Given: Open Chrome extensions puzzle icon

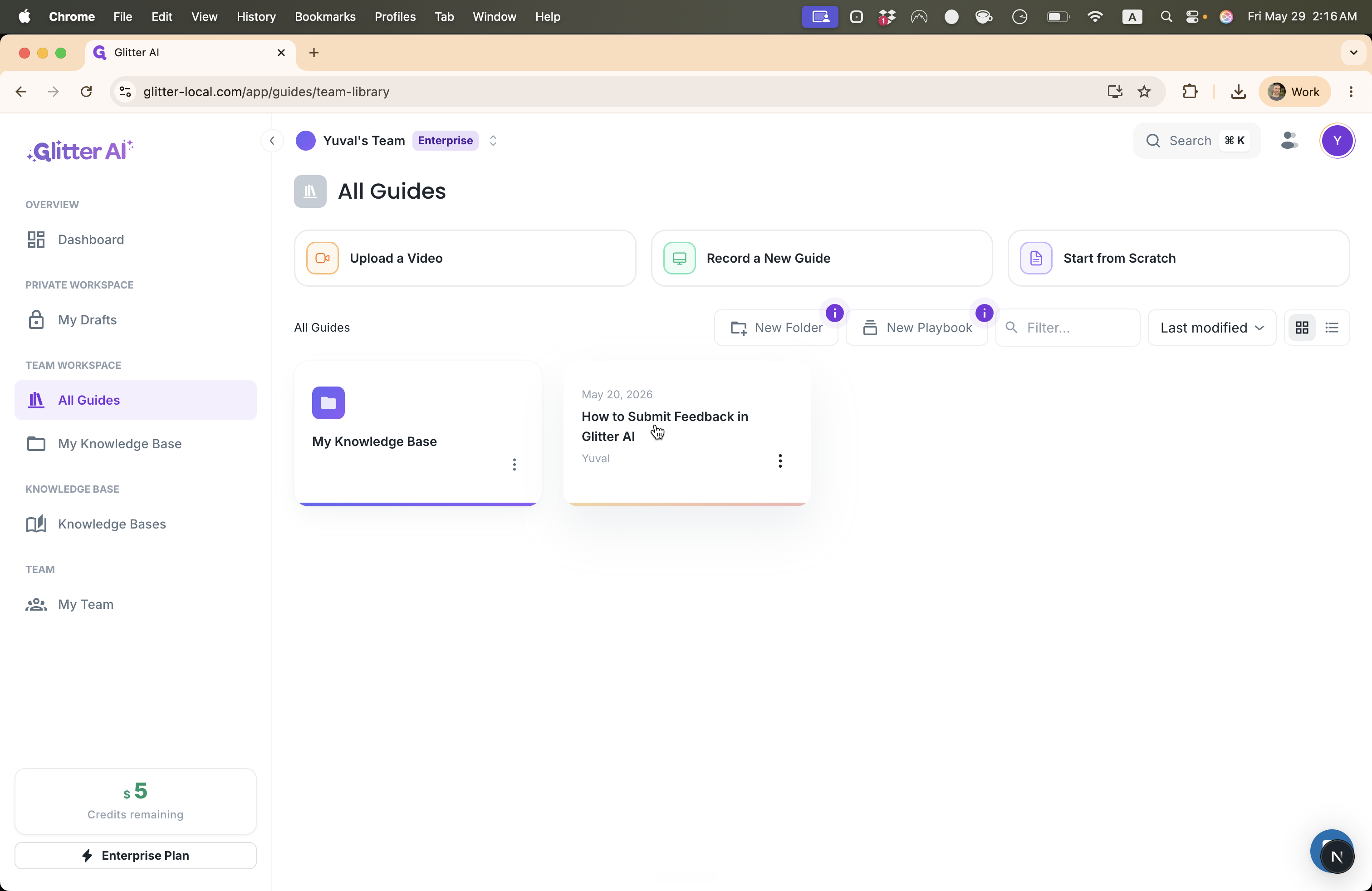Looking at the screenshot, I should coord(1190,92).
